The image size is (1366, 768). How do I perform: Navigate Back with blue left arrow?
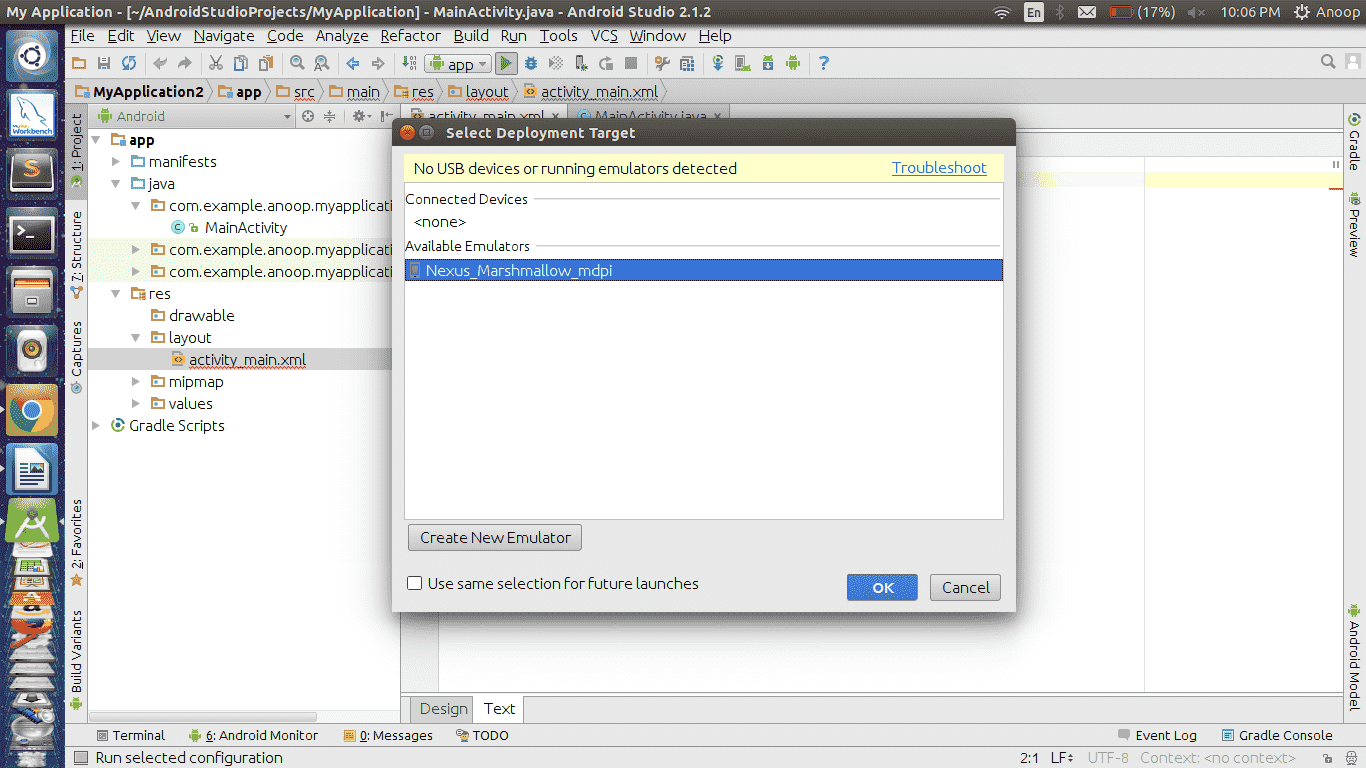353,63
